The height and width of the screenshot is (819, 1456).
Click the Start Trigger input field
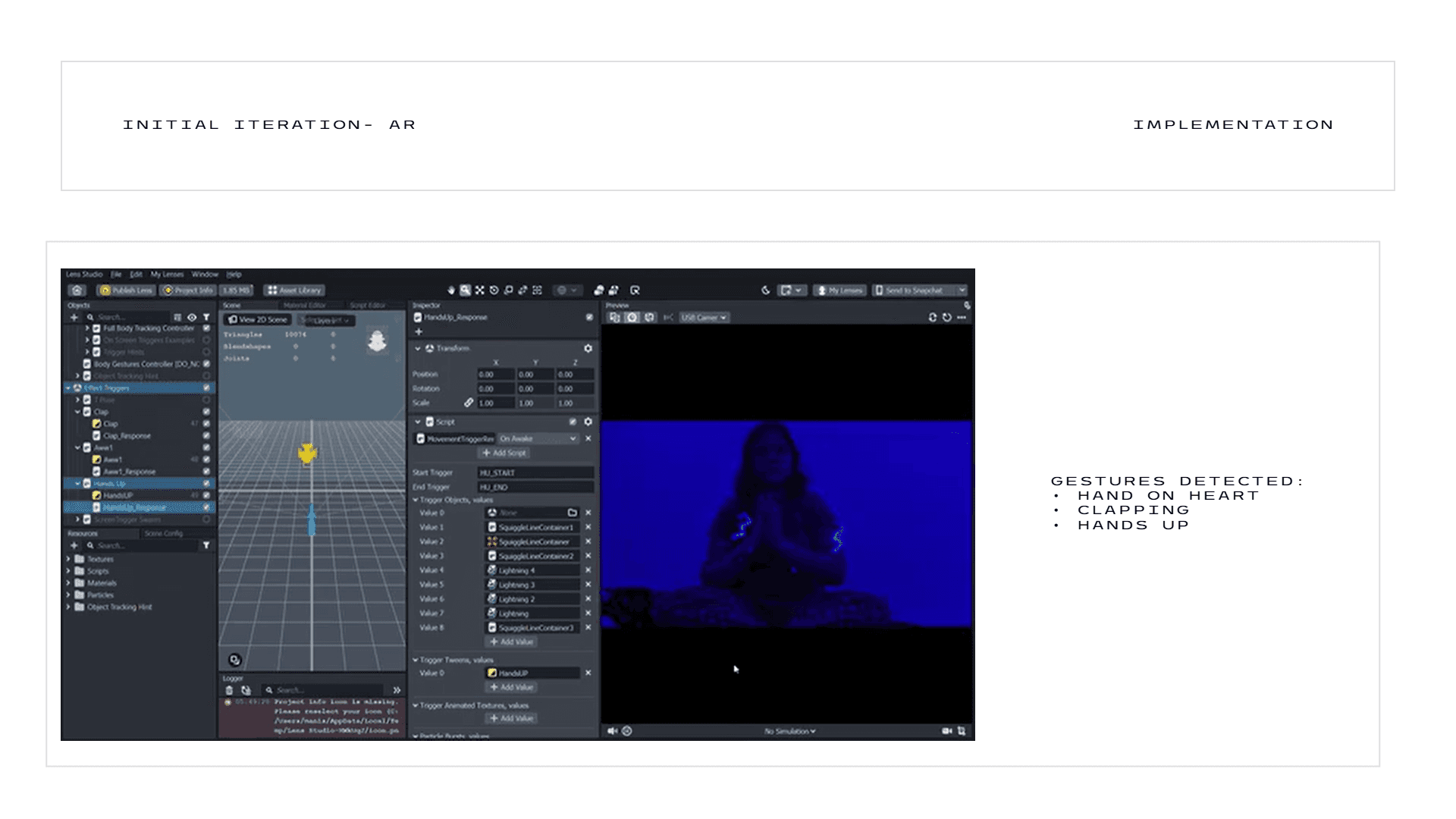pos(535,472)
